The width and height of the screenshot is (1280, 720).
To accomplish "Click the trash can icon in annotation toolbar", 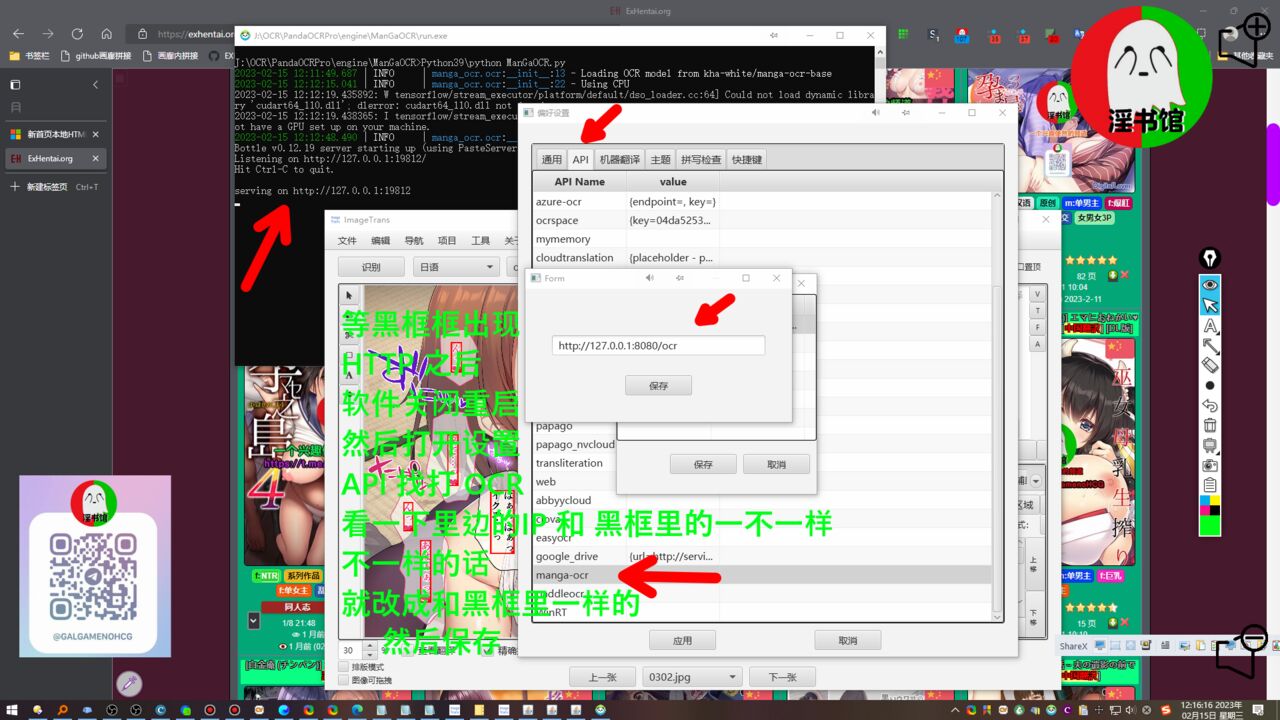I will pos(1210,425).
